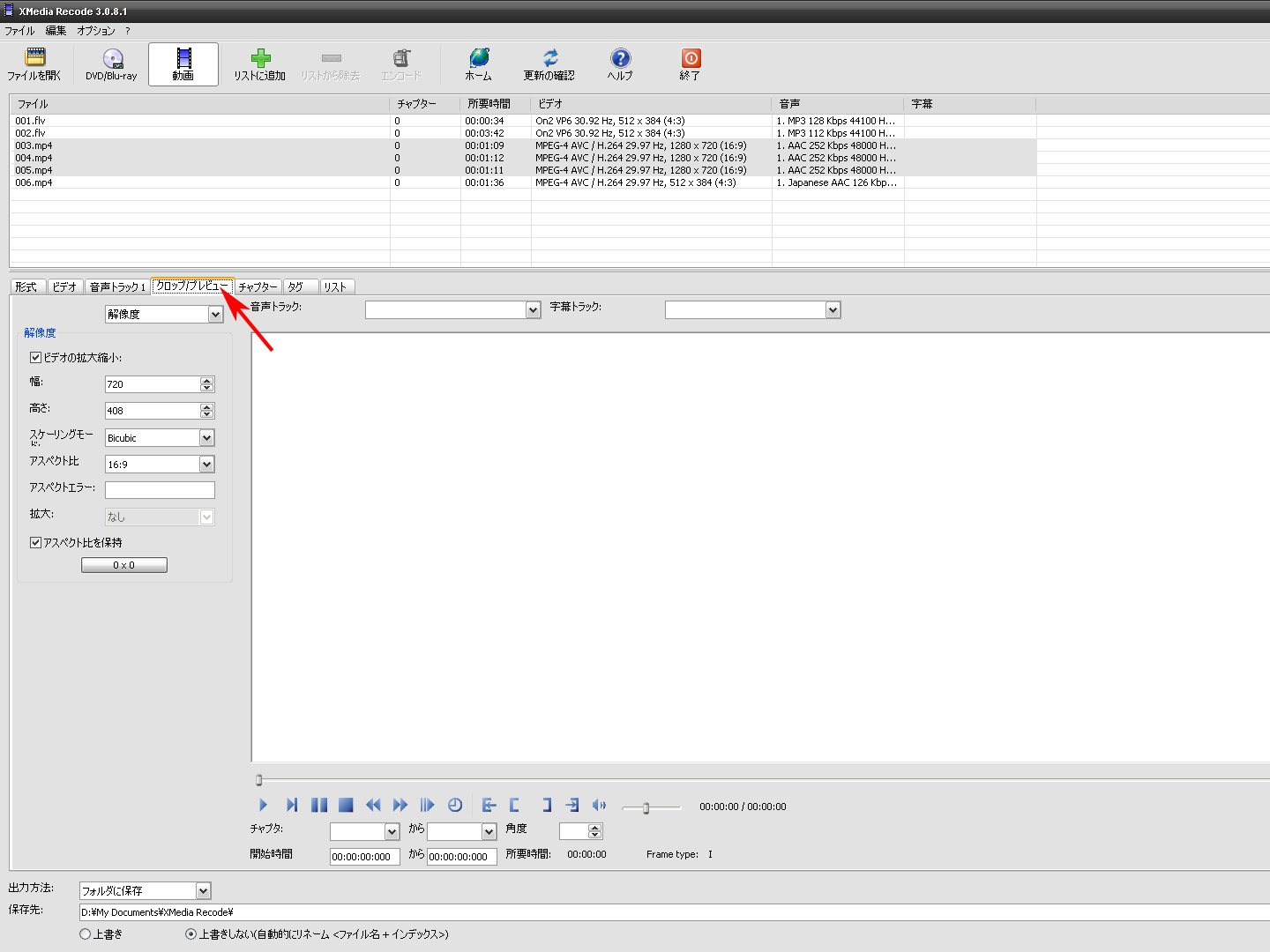Select the 003.mp4 file row
The width and height of the screenshot is (1270, 952).
[34, 145]
